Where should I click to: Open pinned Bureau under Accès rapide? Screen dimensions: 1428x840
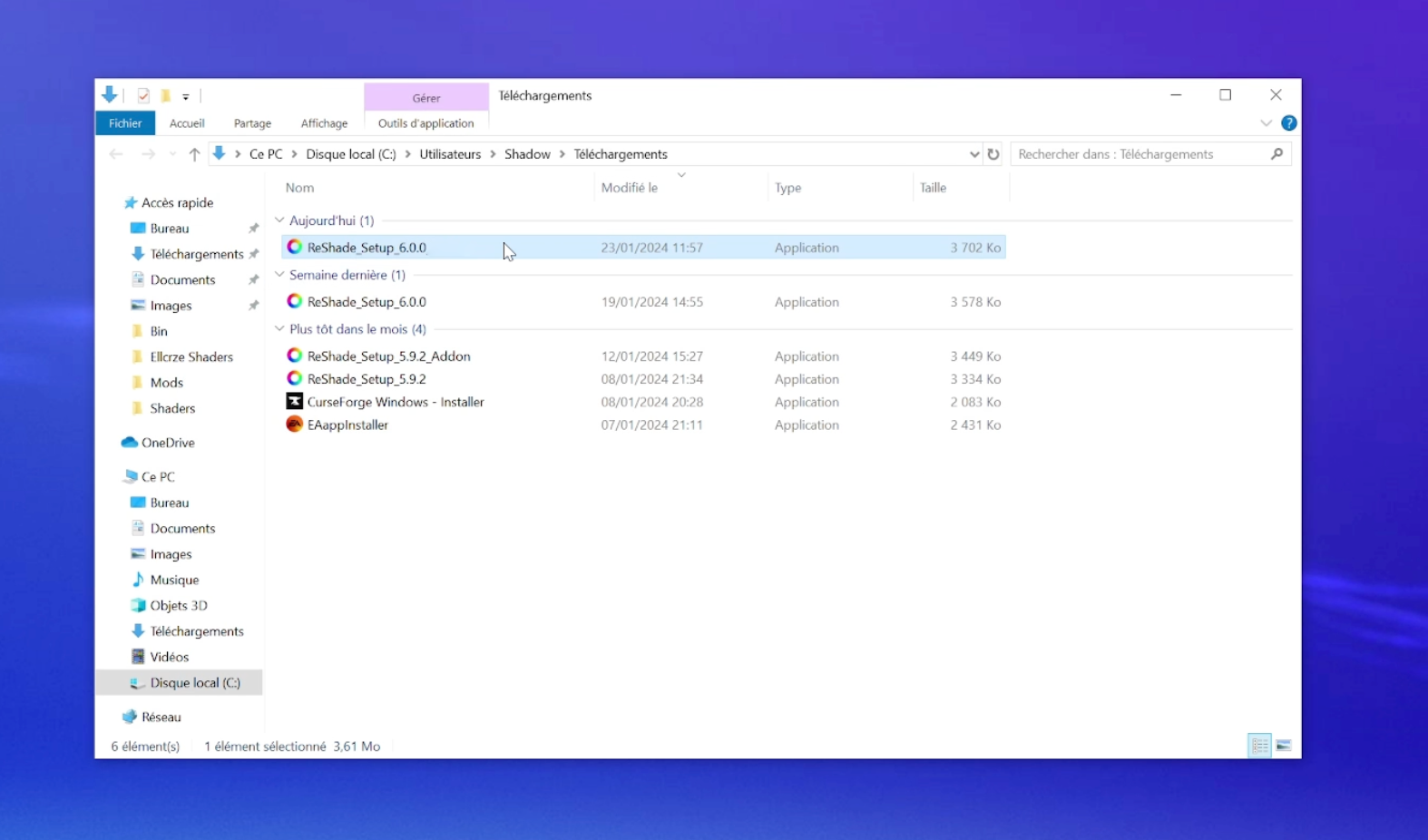tap(169, 229)
